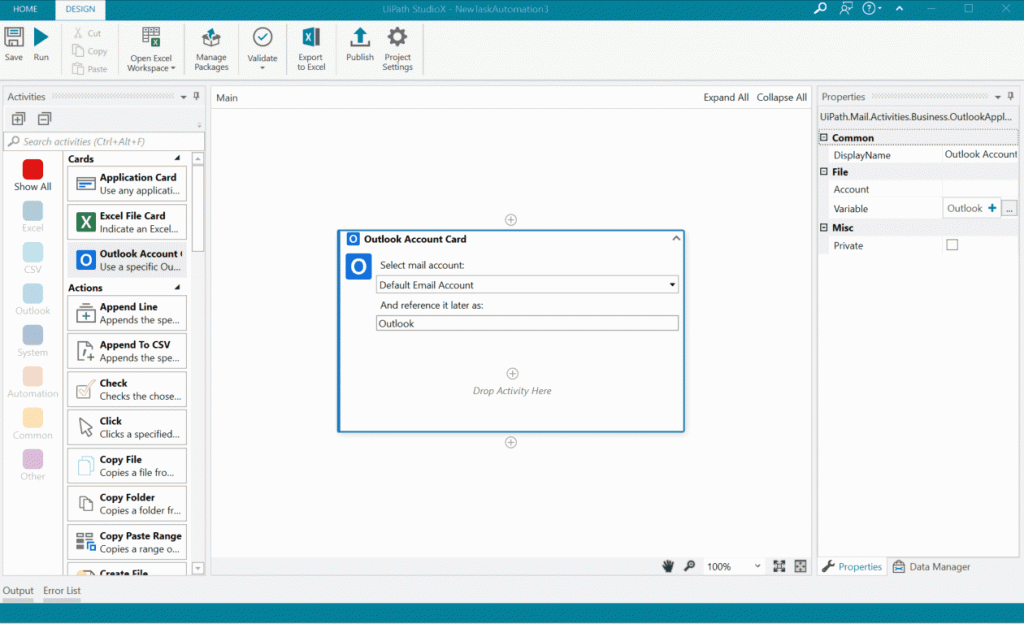Viewport: 1024px width, 624px height.
Task: Collapse the Outlook Account Card
Action: pyautogui.click(x=676, y=238)
